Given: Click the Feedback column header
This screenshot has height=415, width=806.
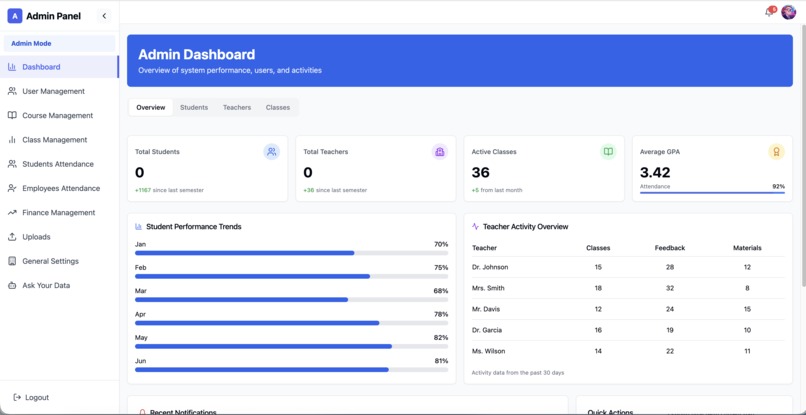Looking at the screenshot, I should tap(670, 248).
